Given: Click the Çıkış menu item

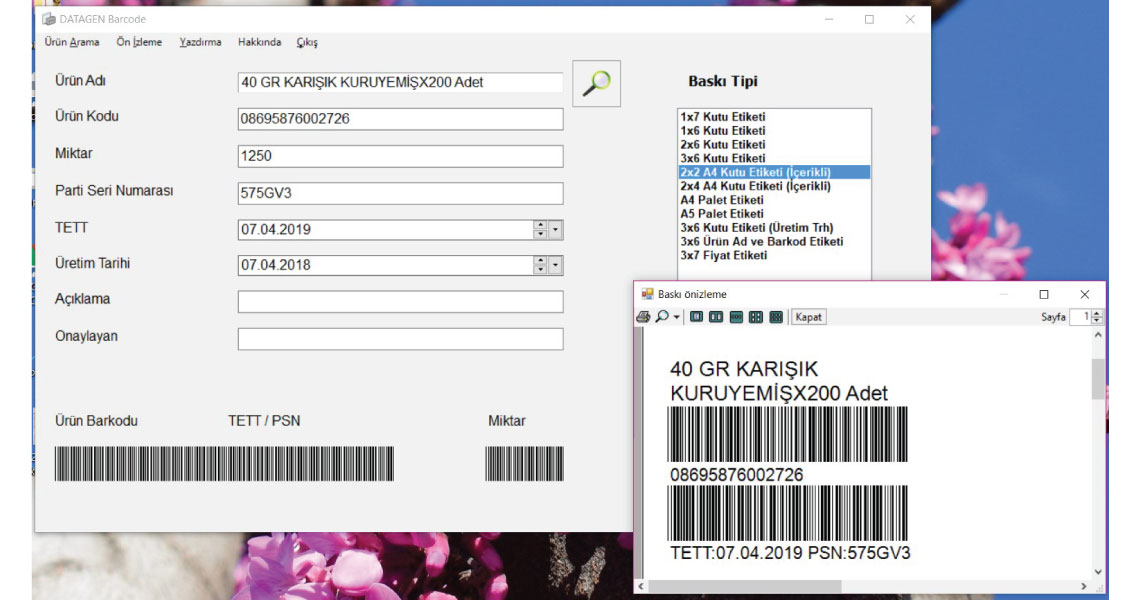Looking at the screenshot, I should (307, 42).
